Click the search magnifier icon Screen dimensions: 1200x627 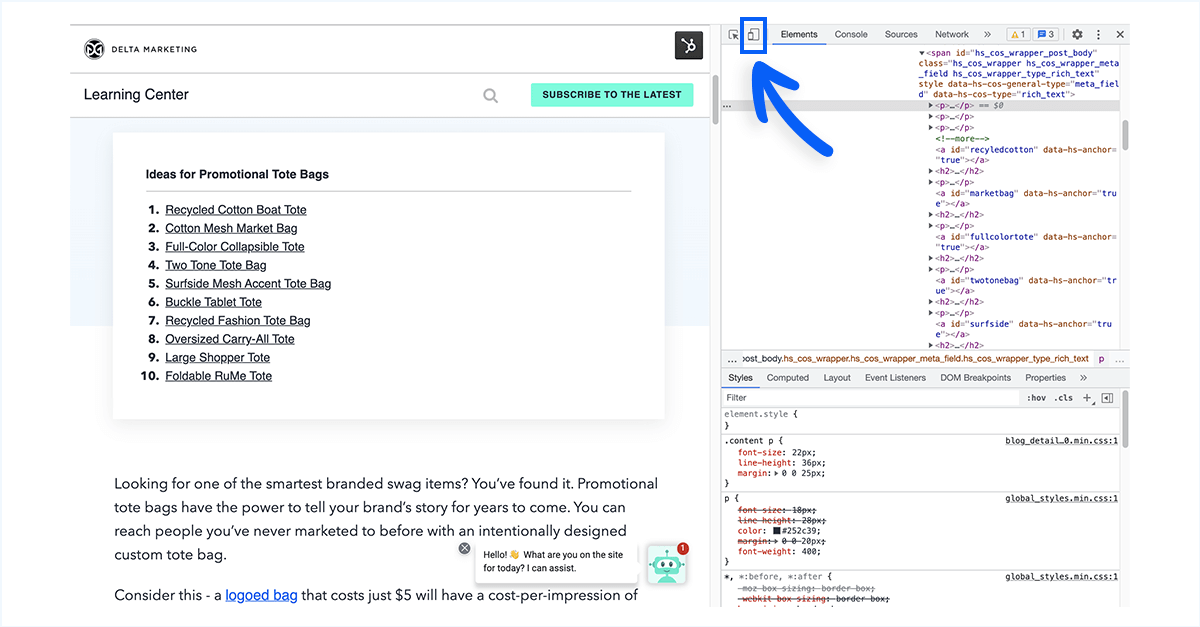[x=490, y=96]
